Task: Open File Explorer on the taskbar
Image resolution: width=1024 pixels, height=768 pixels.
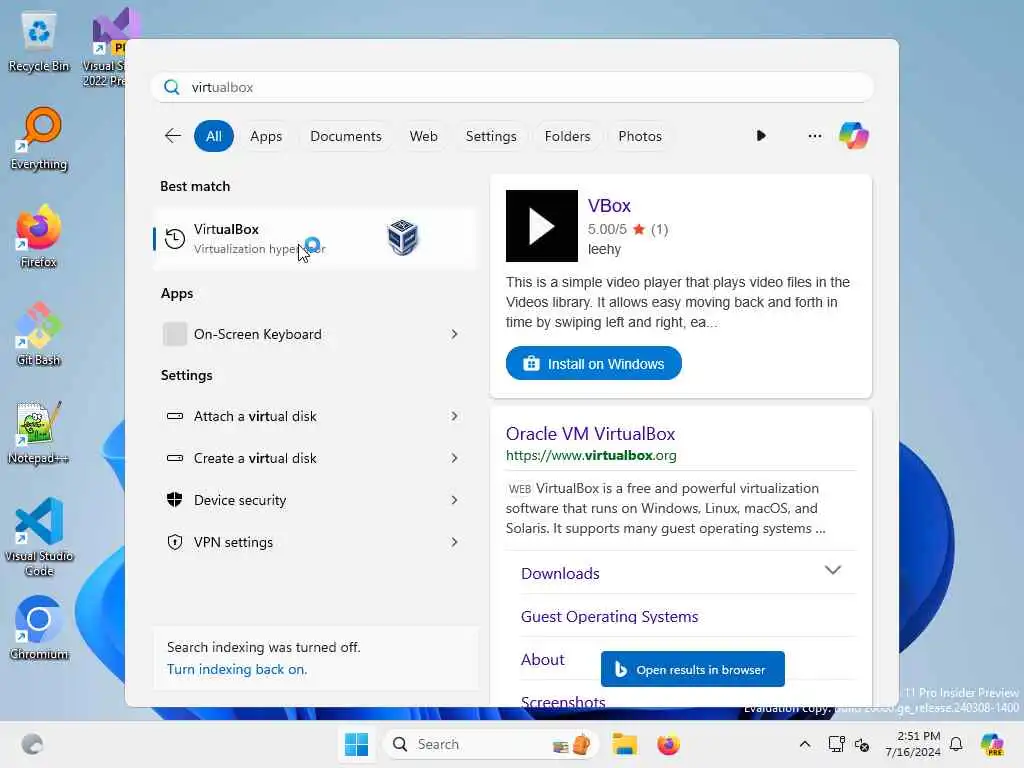Action: tap(624, 744)
